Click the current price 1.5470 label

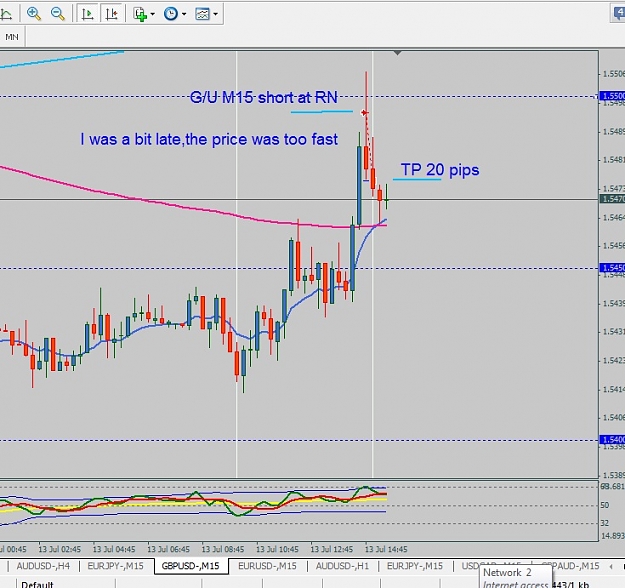pos(613,199)
